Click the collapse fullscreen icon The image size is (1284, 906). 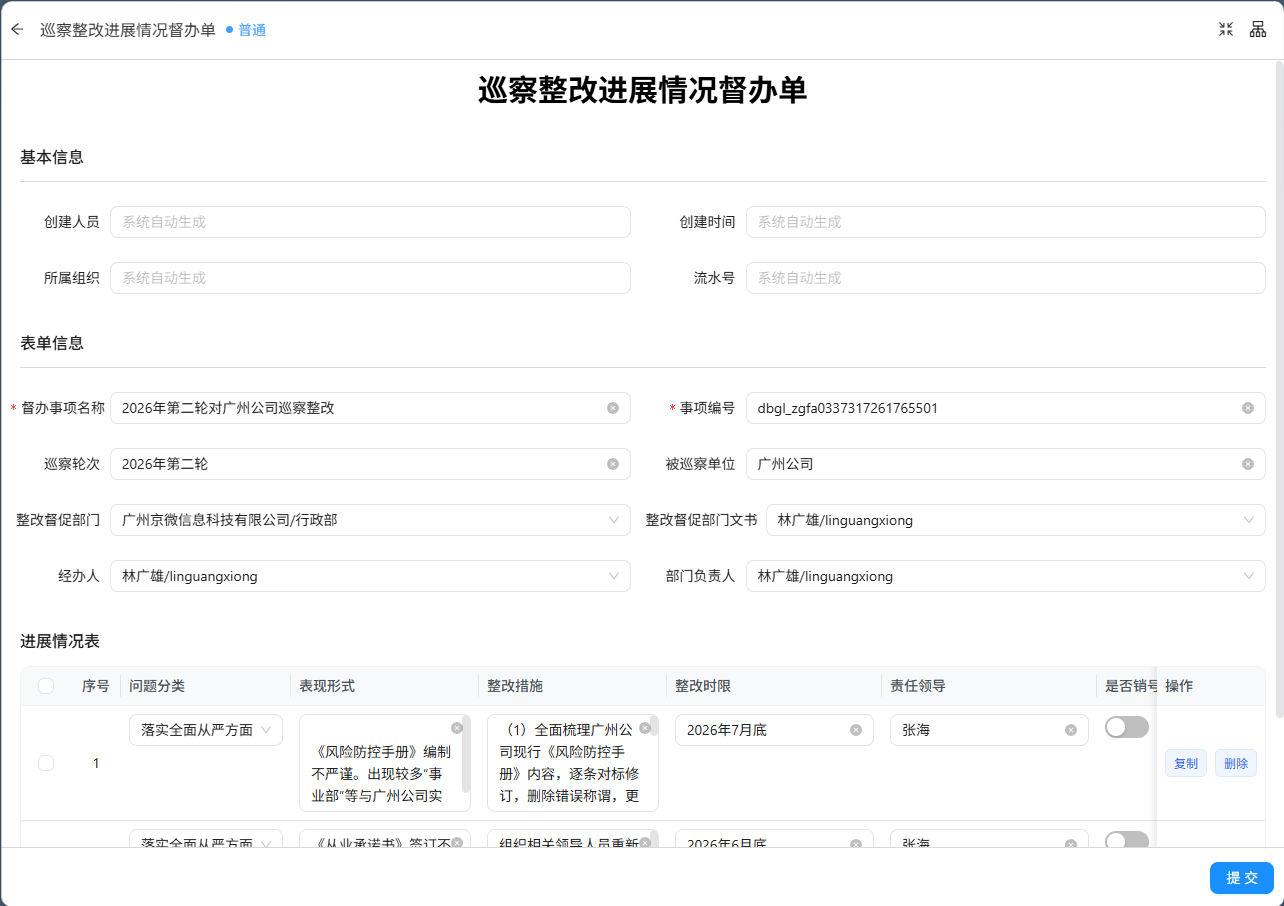[x=1226, y=29]
